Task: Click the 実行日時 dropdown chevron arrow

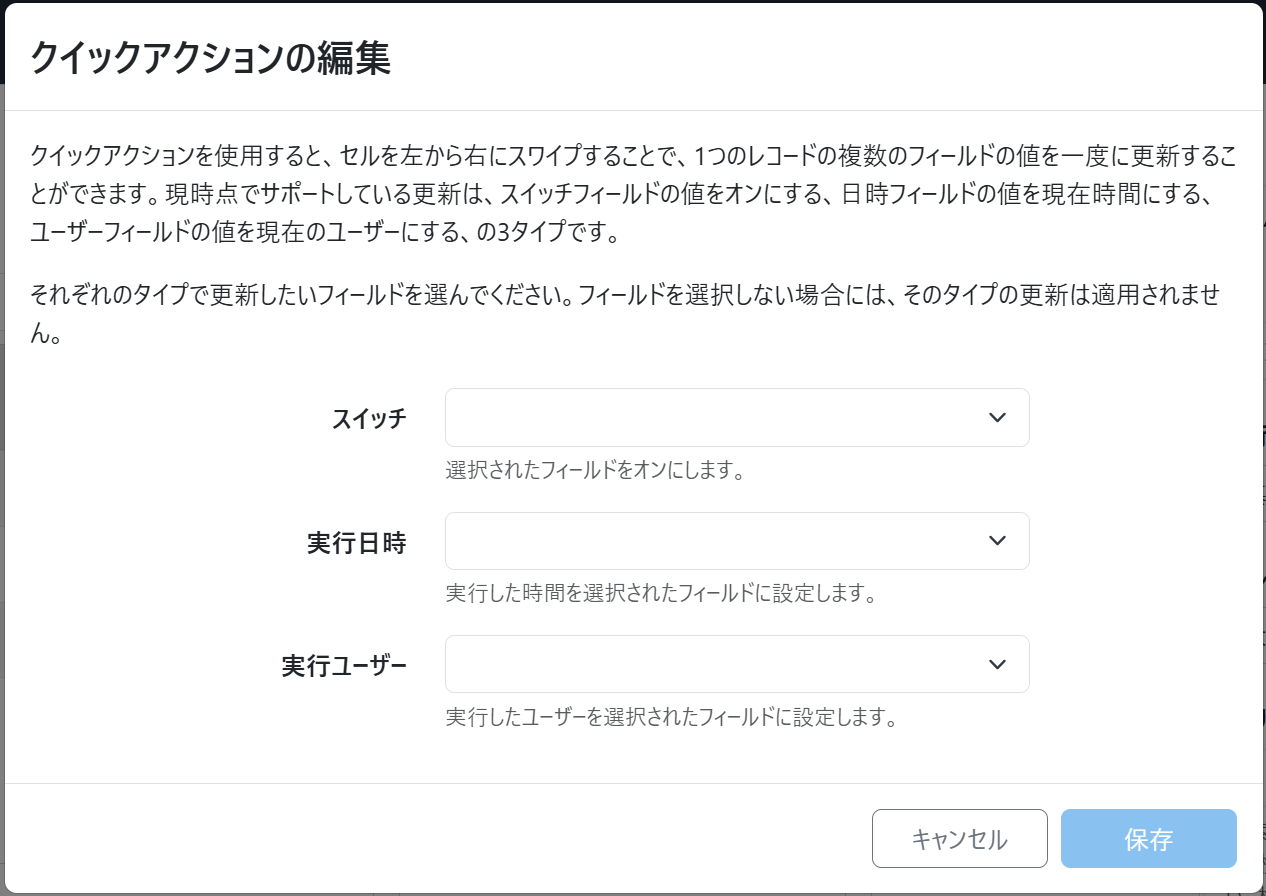Action: pyautogui.click(x=996, y=541)
